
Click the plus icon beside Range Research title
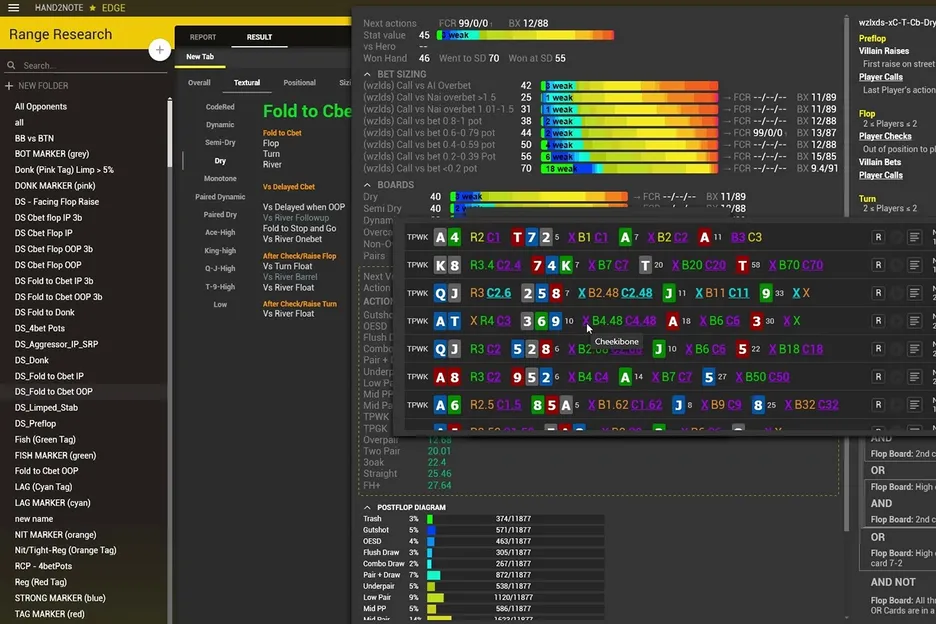tap(160, 47)
